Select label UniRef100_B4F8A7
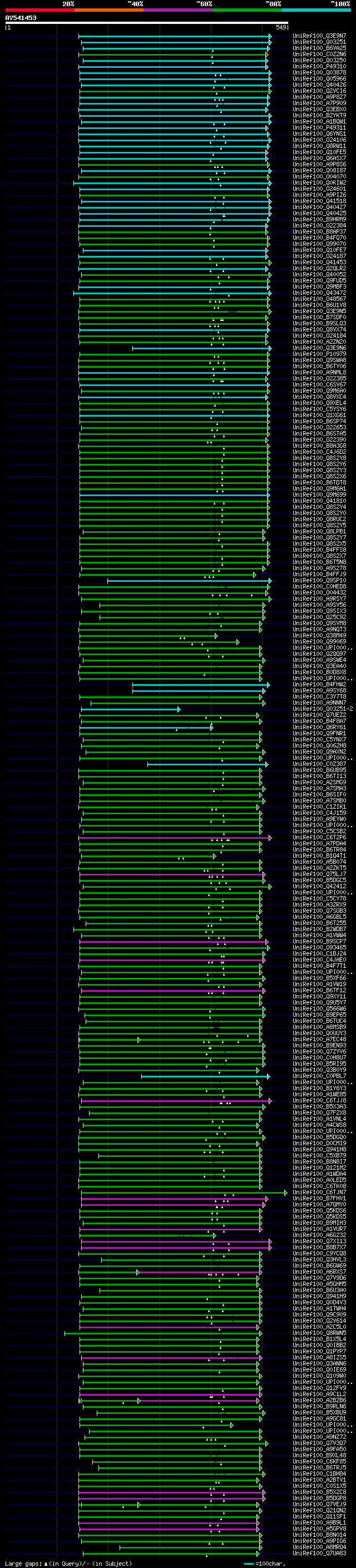Viewport: 356px width, 1568px height. click(x=319, y=721)
